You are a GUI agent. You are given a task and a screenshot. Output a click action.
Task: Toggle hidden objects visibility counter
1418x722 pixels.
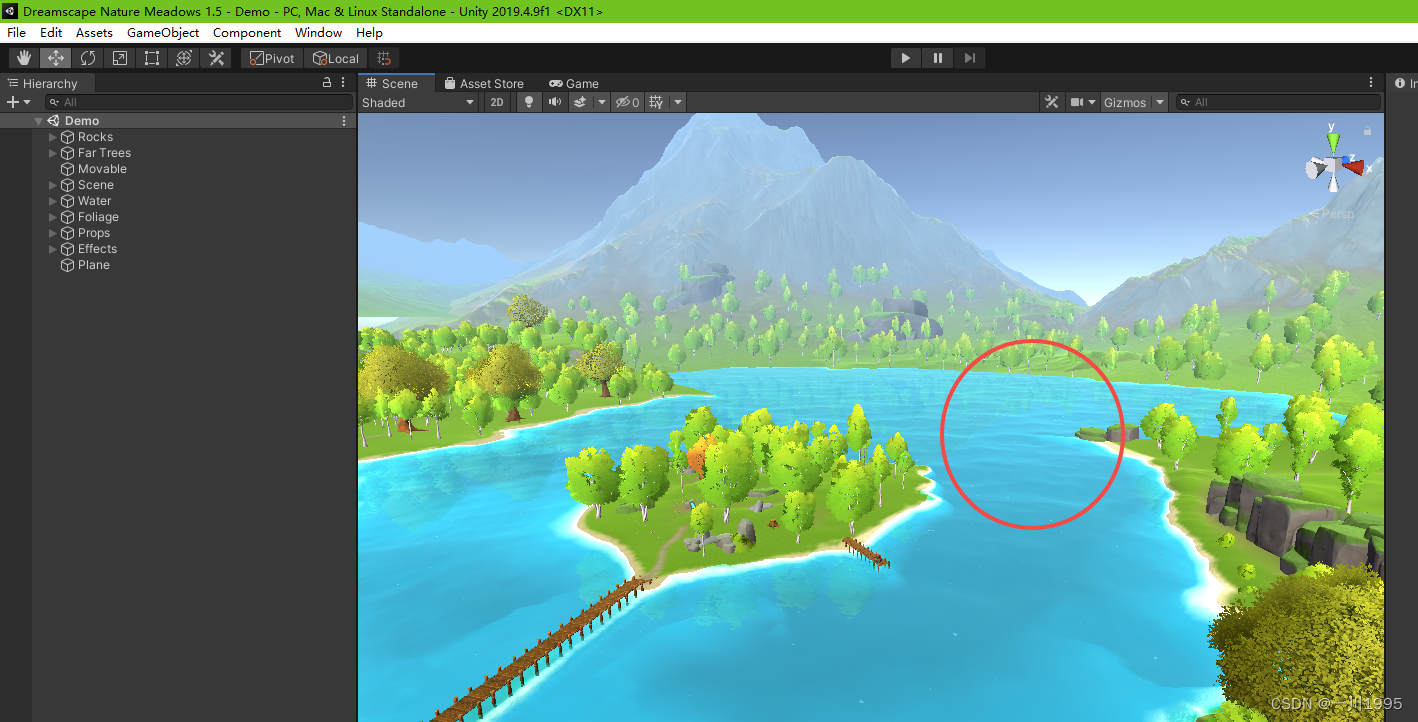click(627, 102)
